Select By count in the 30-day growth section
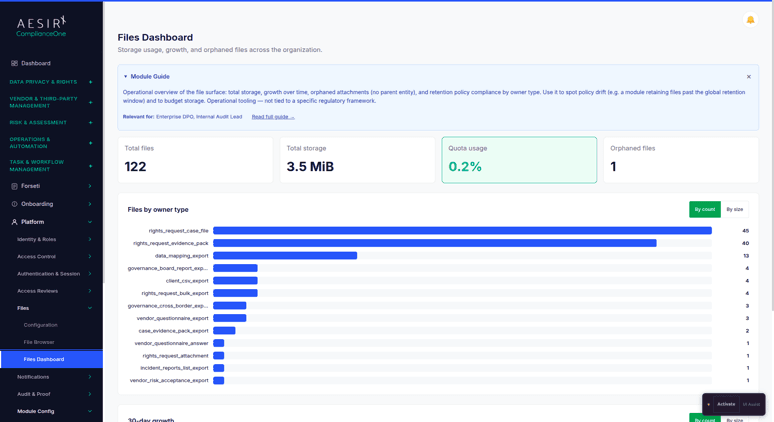 click(704, 419)
